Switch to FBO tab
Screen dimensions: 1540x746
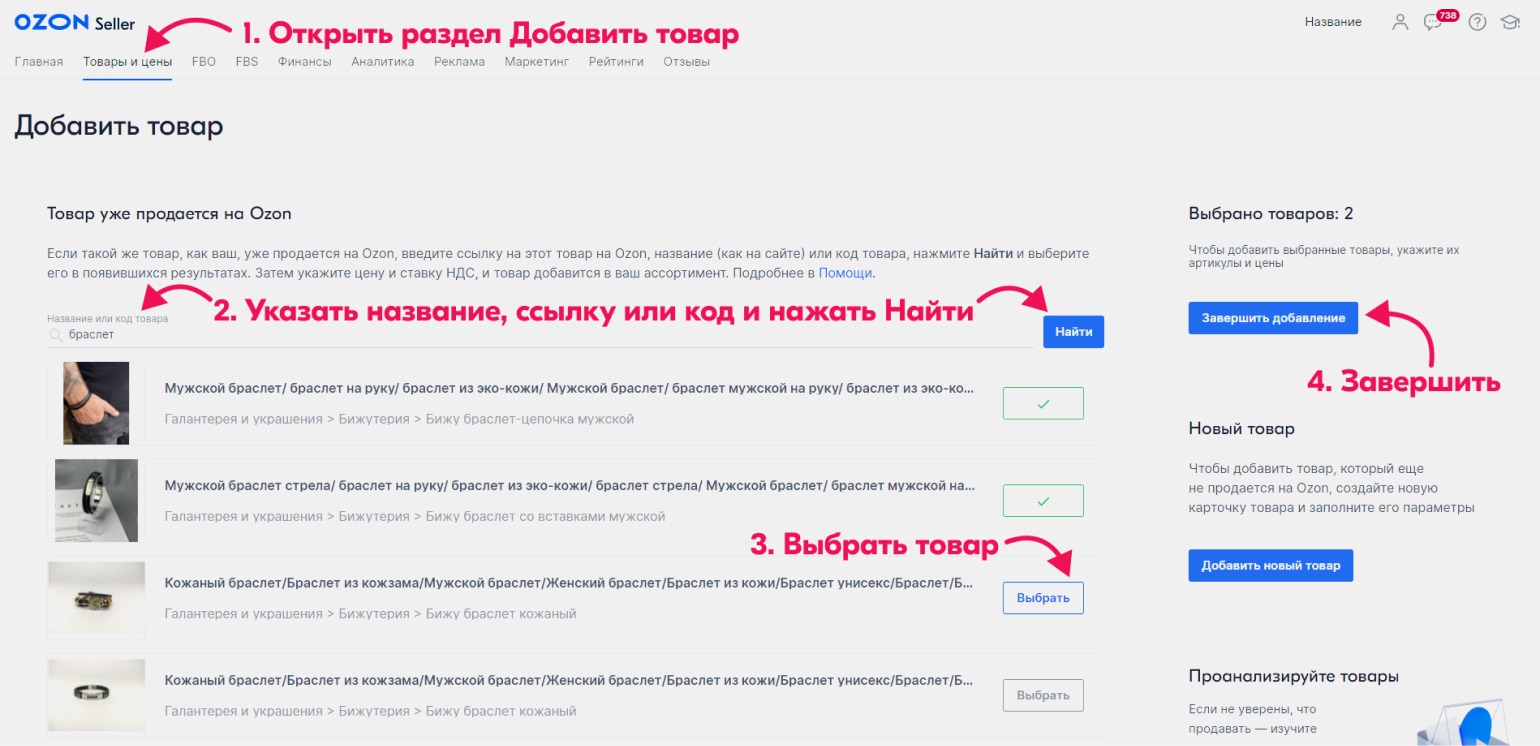point(203,61)
